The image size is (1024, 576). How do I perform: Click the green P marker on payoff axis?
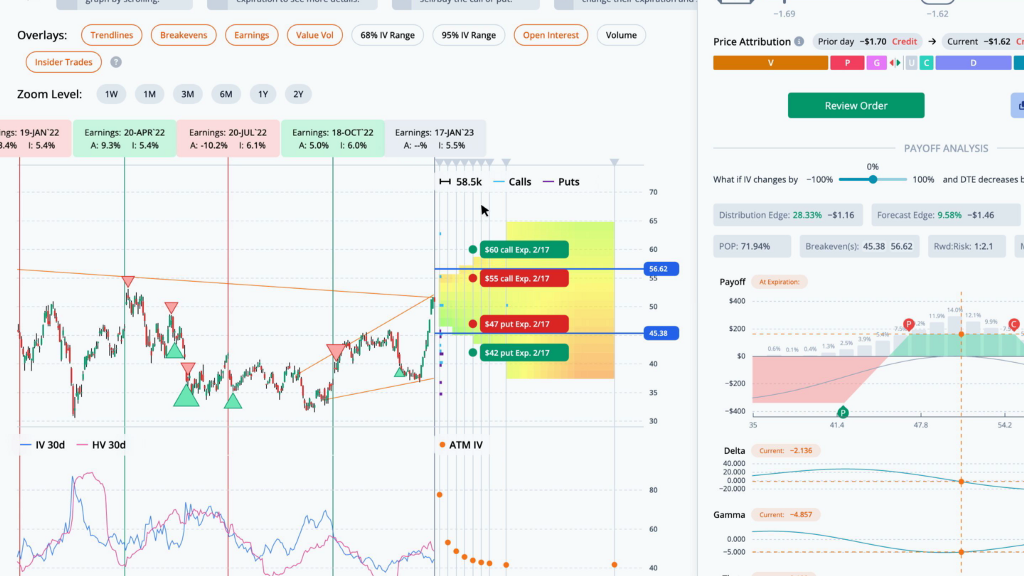(842, 412)
